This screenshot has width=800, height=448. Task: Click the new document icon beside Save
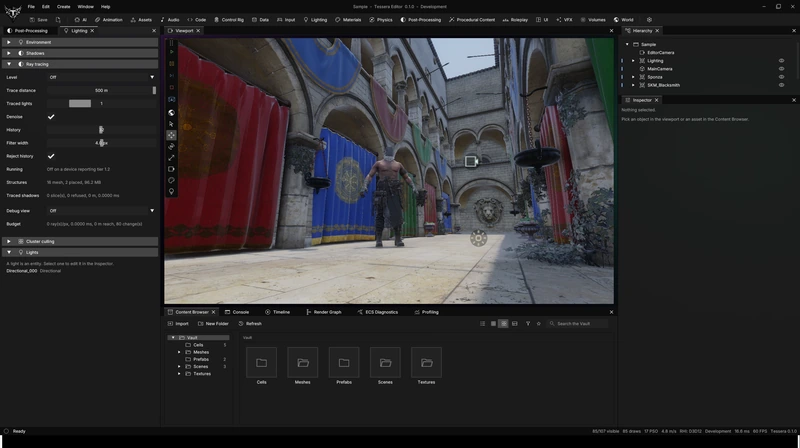point(58,20)
